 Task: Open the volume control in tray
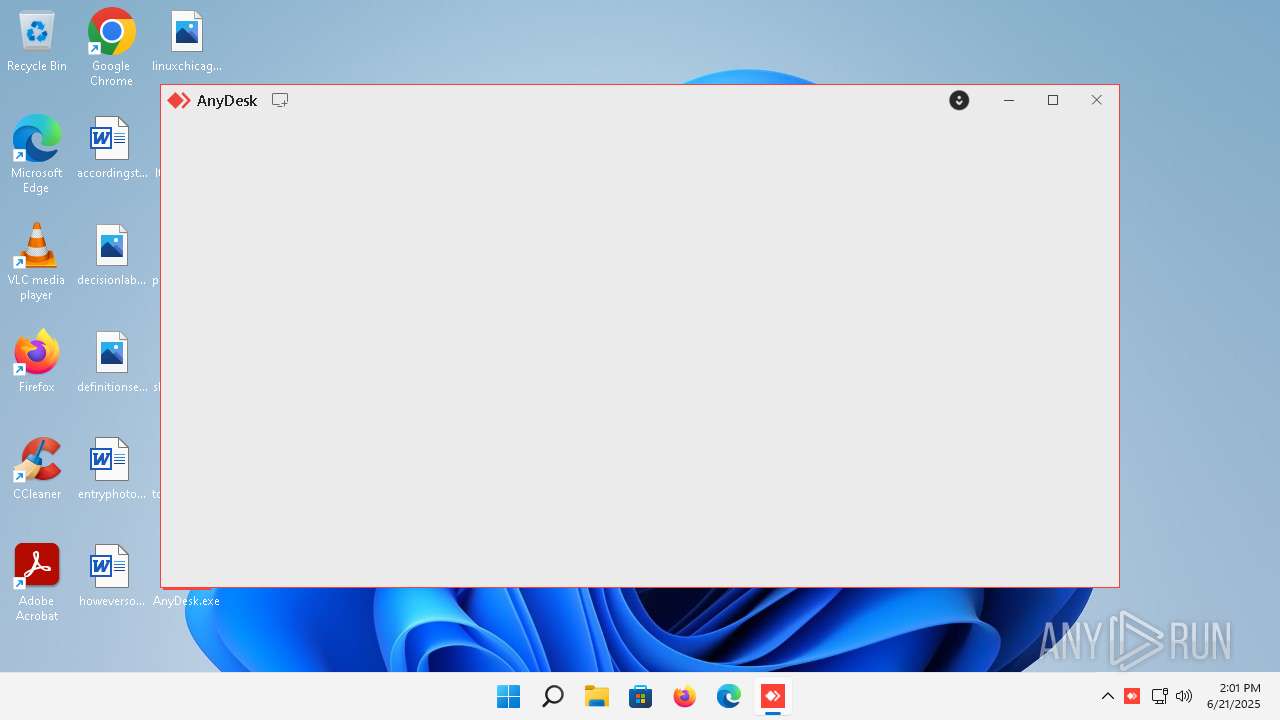[1185, 696]
